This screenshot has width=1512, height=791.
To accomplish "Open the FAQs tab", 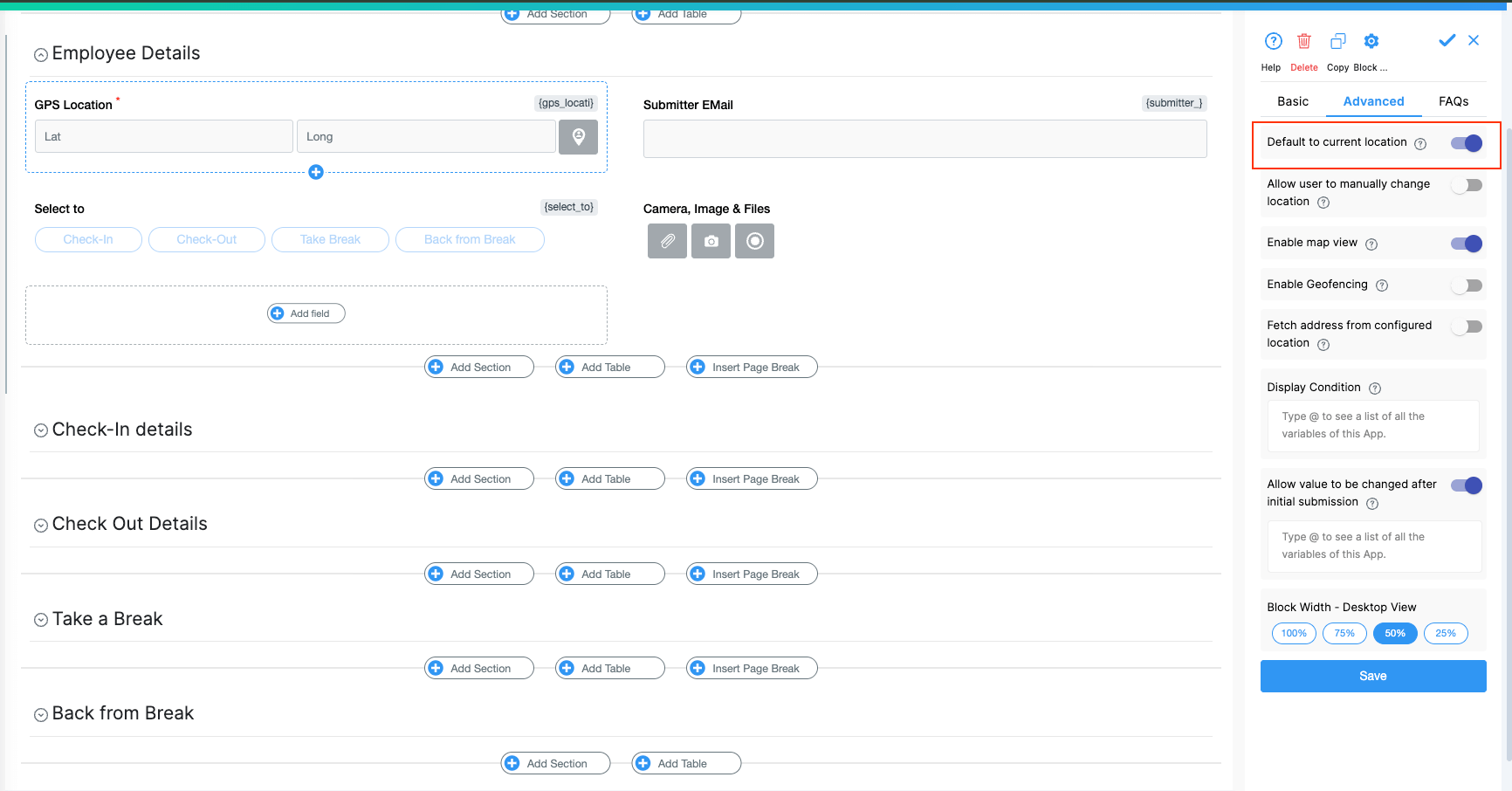I will (x=1453, y=101).
